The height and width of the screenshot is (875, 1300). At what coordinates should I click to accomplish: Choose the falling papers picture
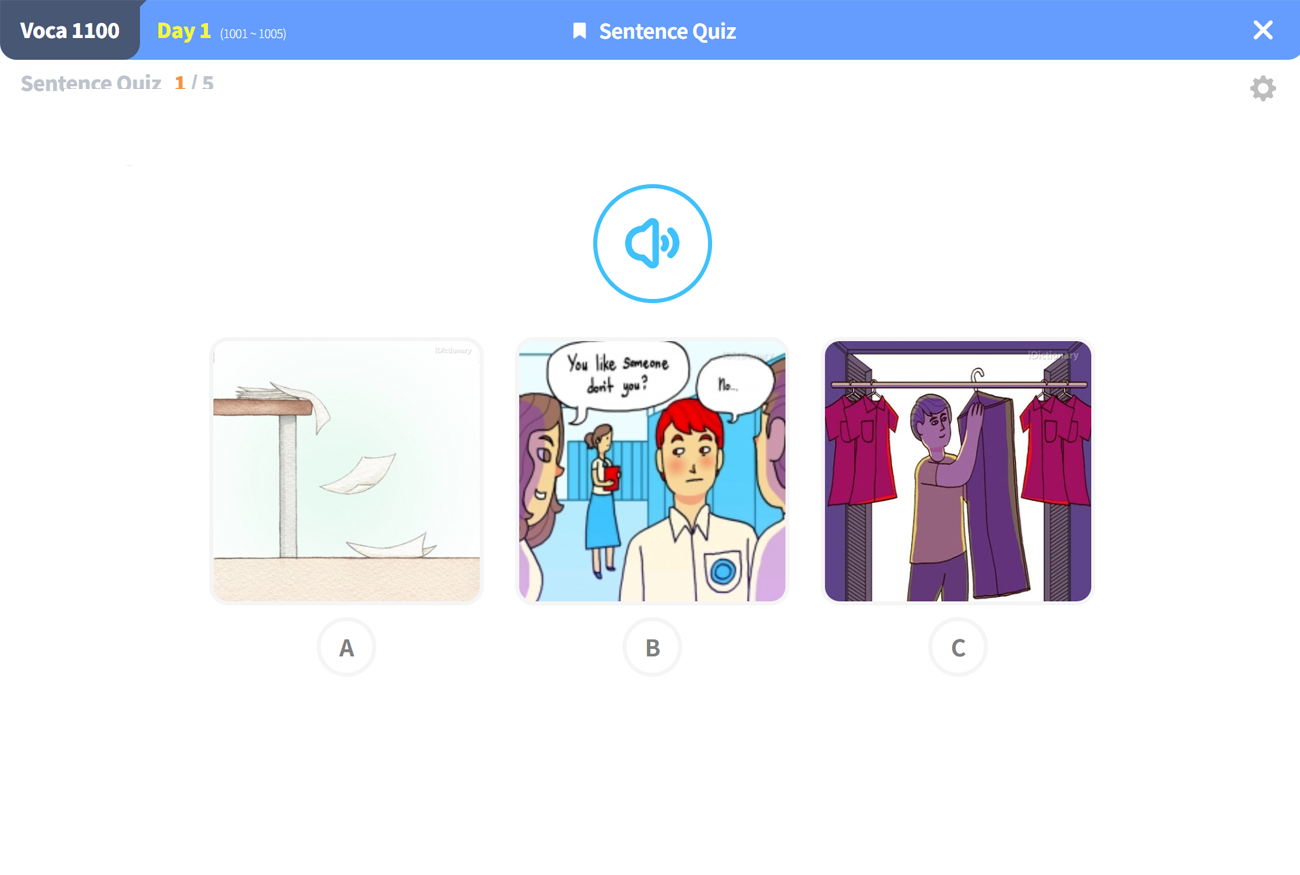pos(346,471)
